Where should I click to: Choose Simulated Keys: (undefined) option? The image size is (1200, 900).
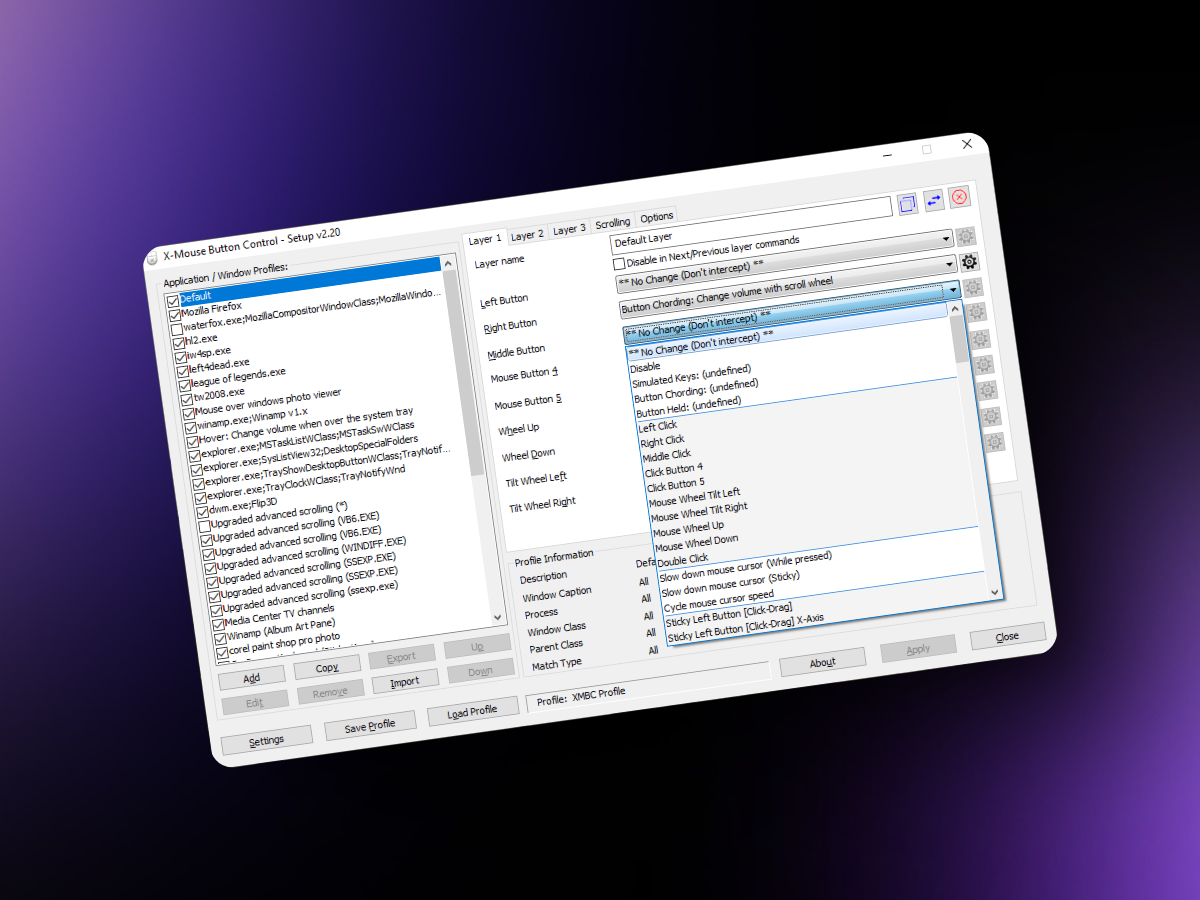click(691, 376)
